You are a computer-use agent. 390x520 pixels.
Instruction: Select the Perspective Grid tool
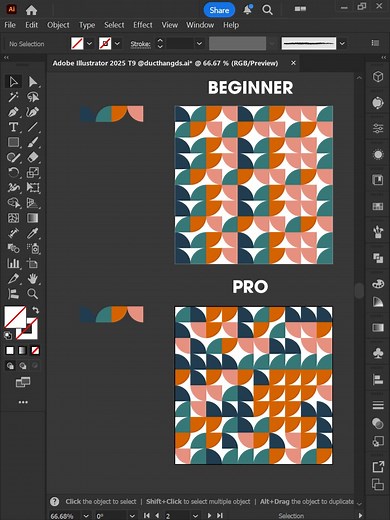(x=33, y=203)
